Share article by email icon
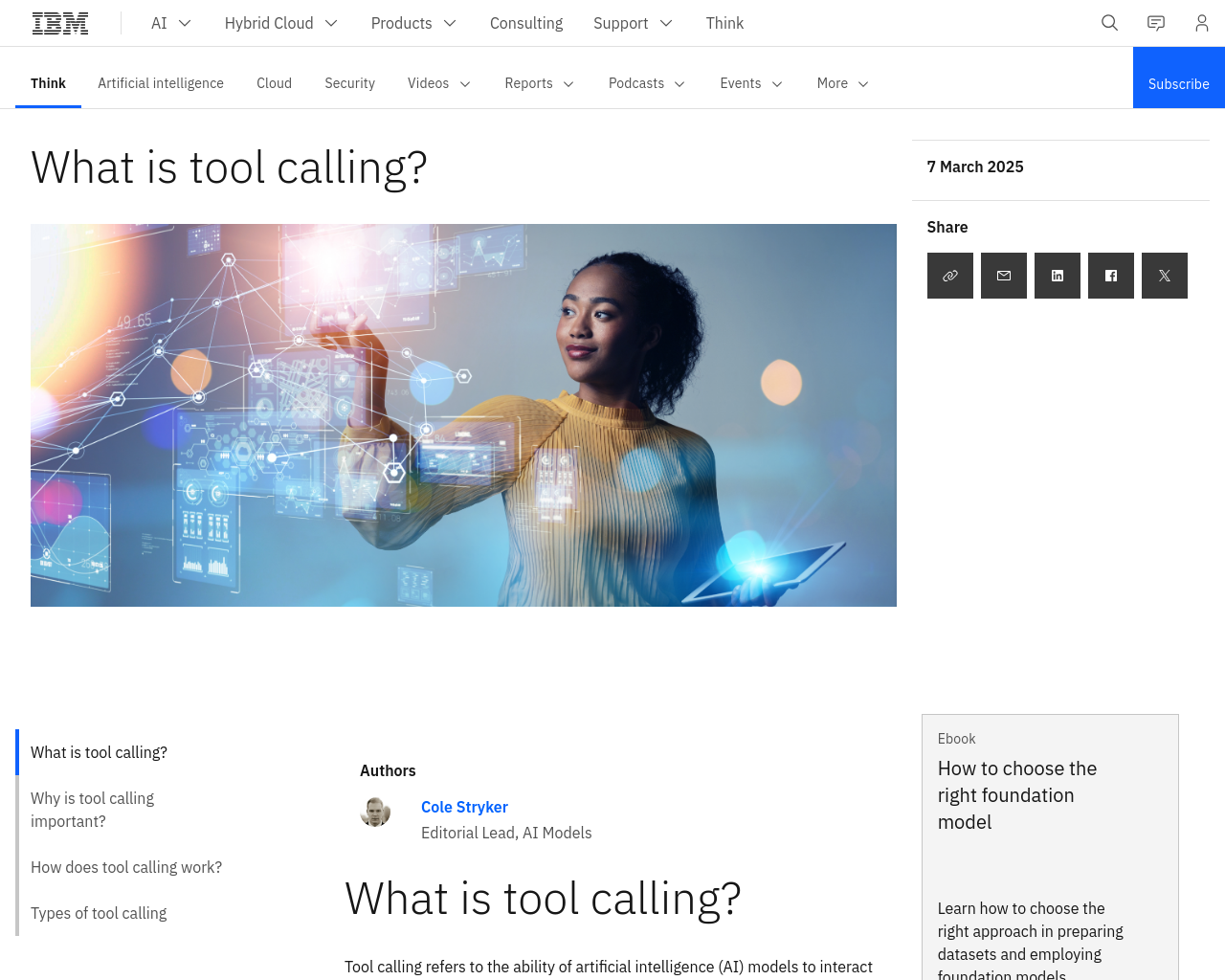 1004,276
